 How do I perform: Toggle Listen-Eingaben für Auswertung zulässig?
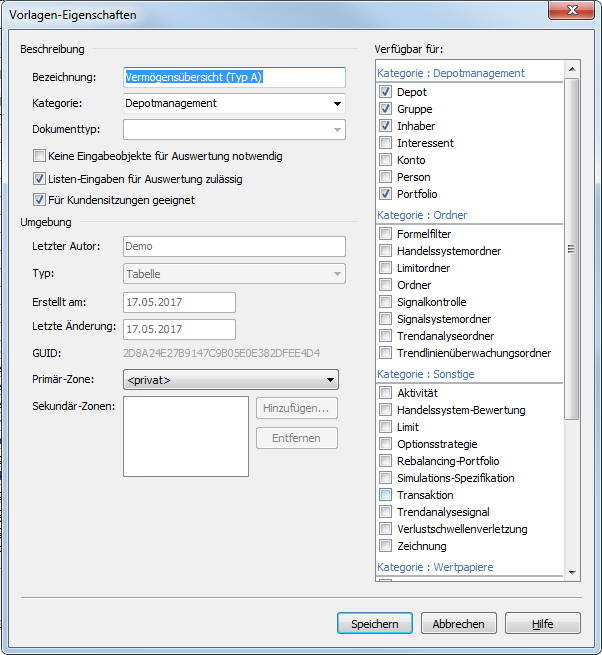(40, 179)
